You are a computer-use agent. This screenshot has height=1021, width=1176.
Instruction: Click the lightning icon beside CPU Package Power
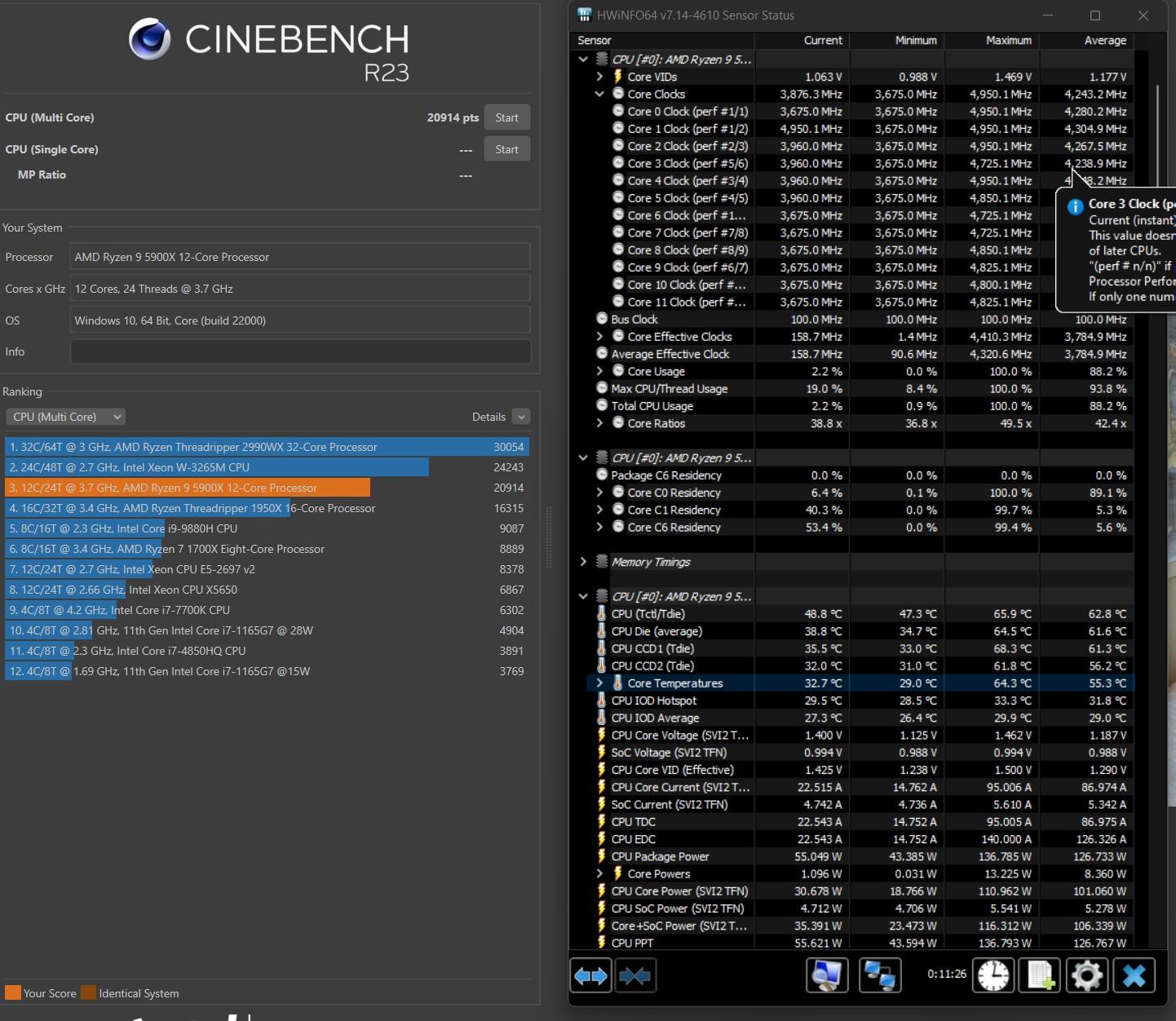(602, 856)
